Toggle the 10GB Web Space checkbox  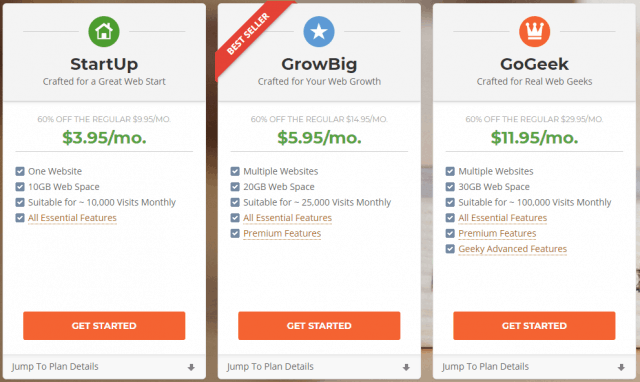pyautogui.click(x=20, y=187)
